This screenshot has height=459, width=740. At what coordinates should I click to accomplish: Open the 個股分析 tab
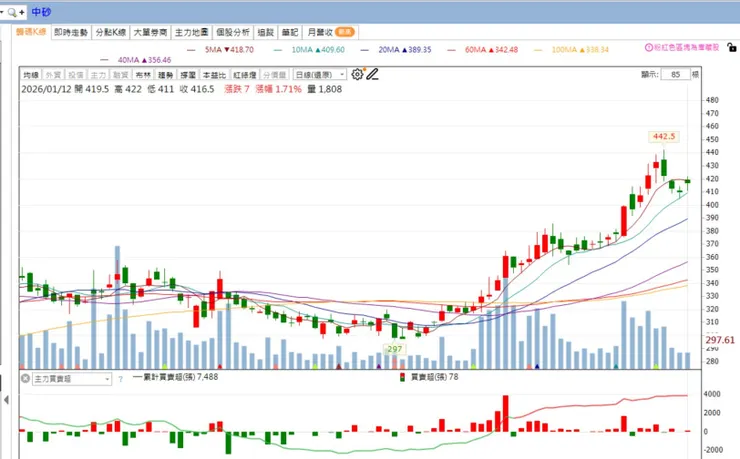[x=233, y=32]
